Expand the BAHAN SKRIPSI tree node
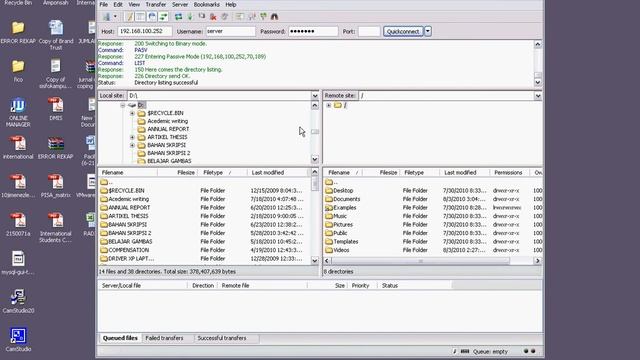The height and width of the screenshot is (360, 640). click(132, 145)
